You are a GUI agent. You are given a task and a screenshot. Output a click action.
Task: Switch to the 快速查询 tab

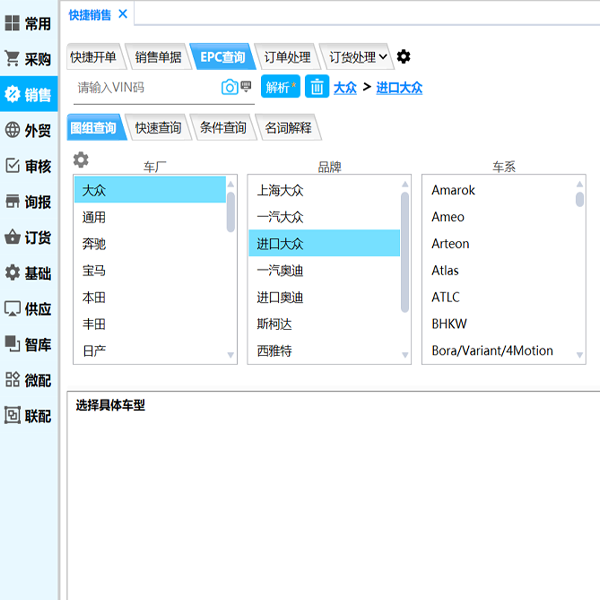[158, 128]
